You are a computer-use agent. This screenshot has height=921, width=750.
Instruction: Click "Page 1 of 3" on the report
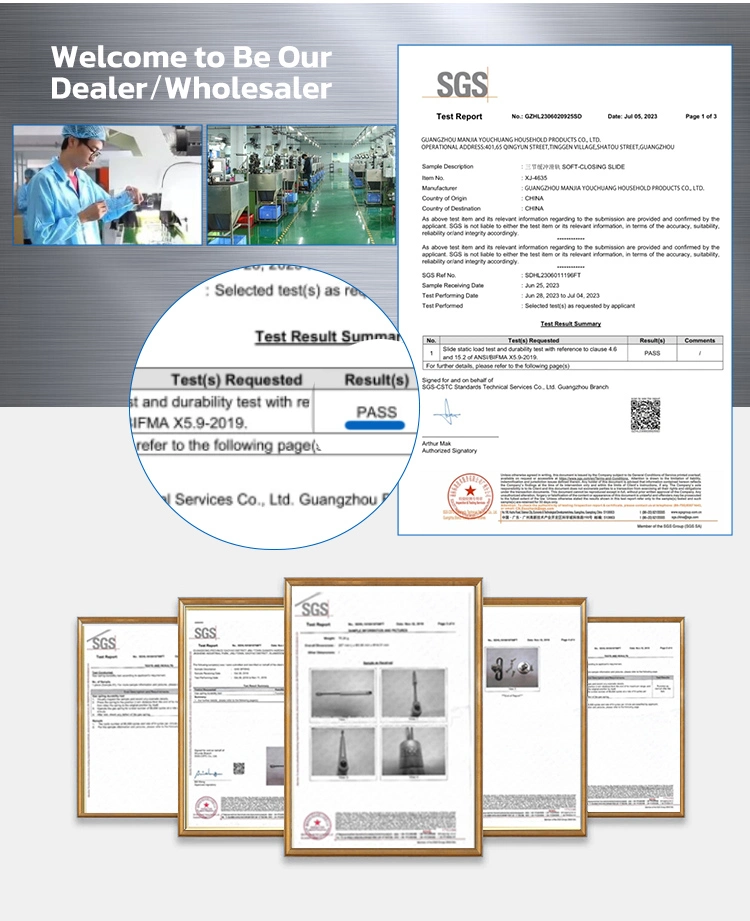click(701, 116)
